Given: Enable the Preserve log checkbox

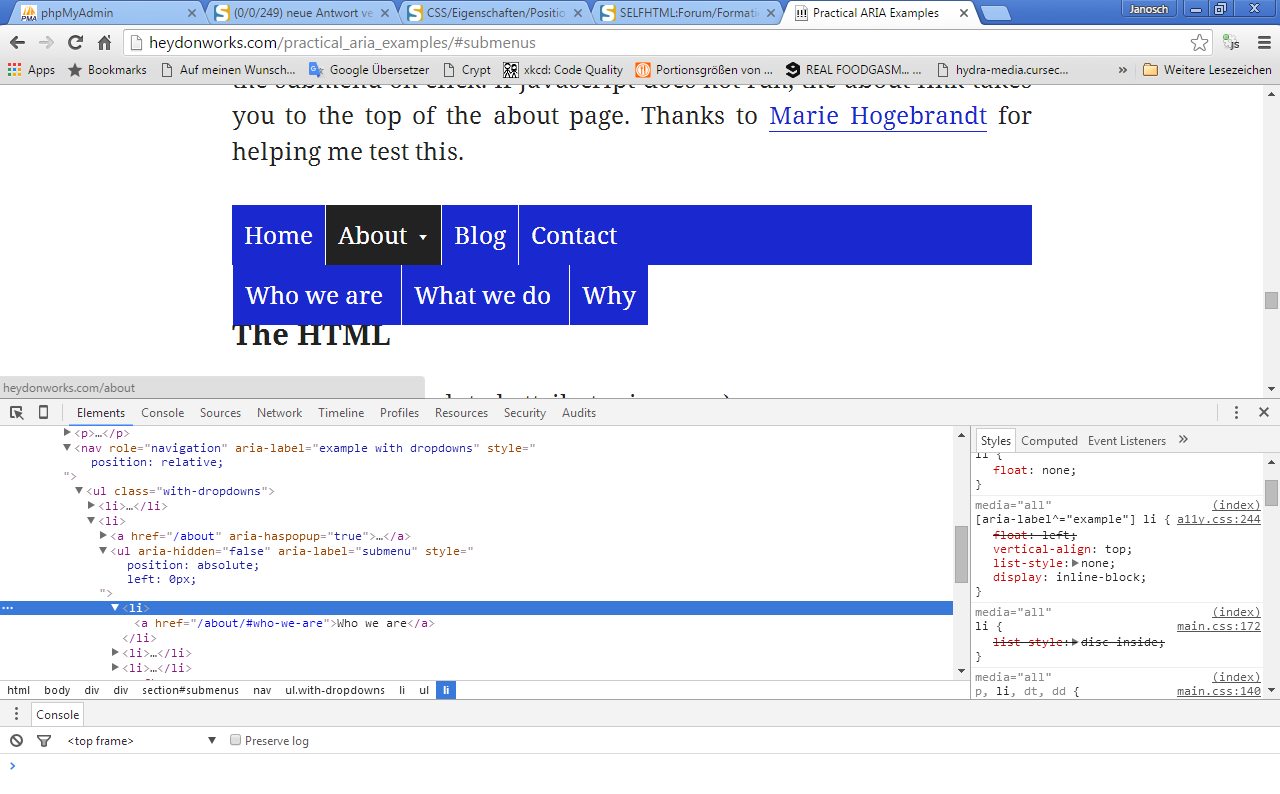Looking at the screenshot, I should [x=236, y=740].
